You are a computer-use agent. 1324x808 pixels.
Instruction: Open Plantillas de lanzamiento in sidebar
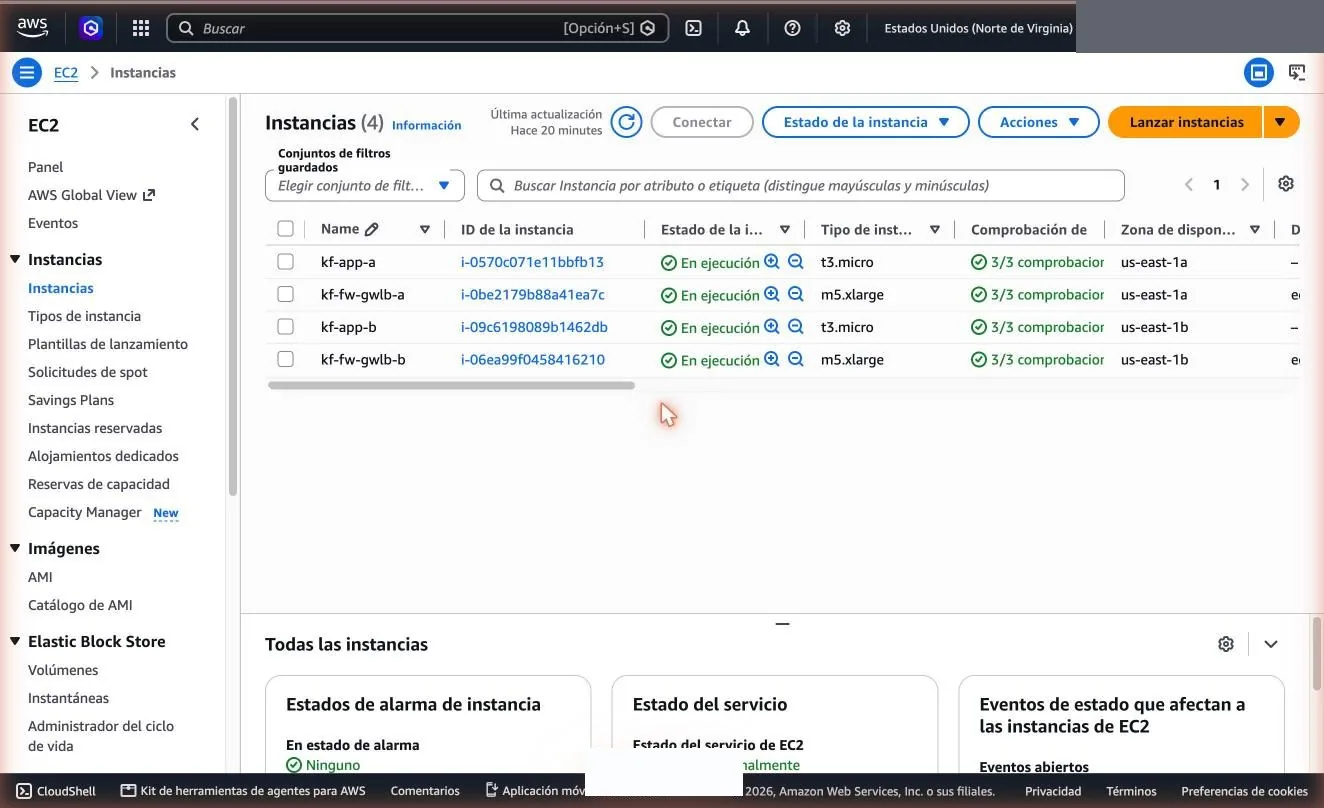click(x=108, y=344)
